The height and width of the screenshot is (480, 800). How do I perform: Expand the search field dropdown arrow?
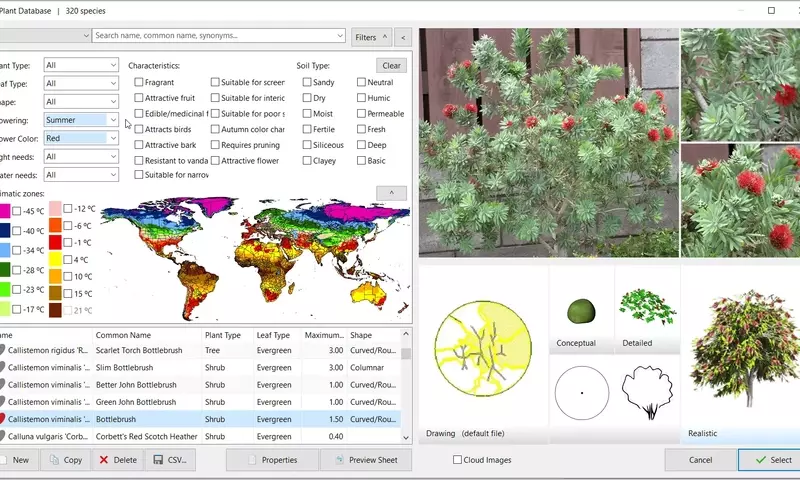pyautogui.click(x=340, y=36)
